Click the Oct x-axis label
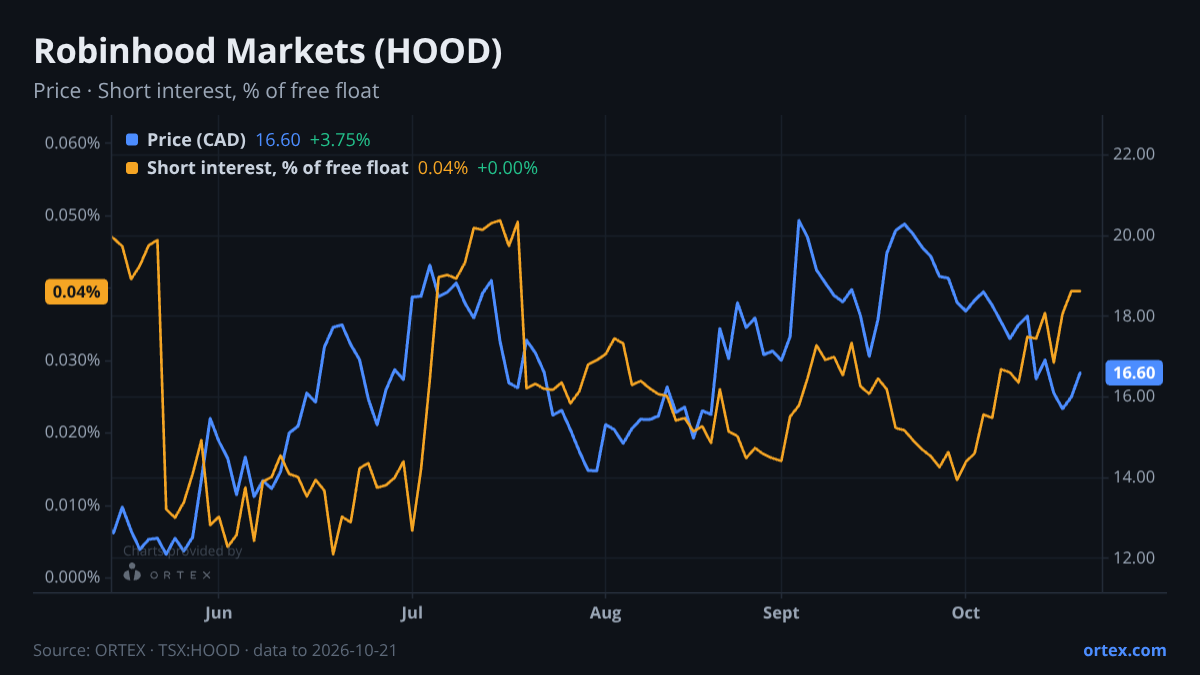The width and height of the screenshot is (1200, 675). point(965,613)
